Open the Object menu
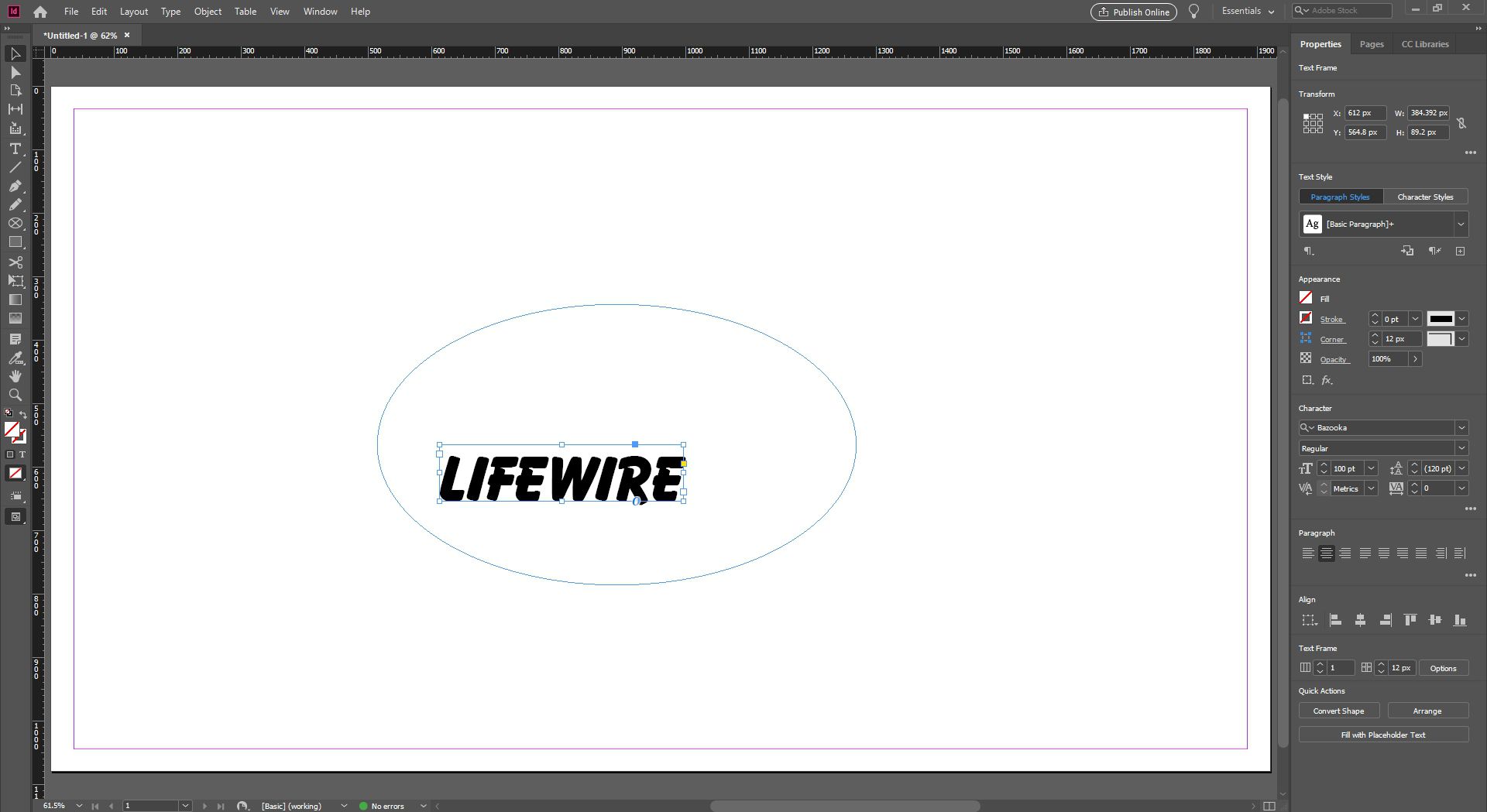This screenshot has height=812, width=1487. pyautogui.click(x=208, y=12)
